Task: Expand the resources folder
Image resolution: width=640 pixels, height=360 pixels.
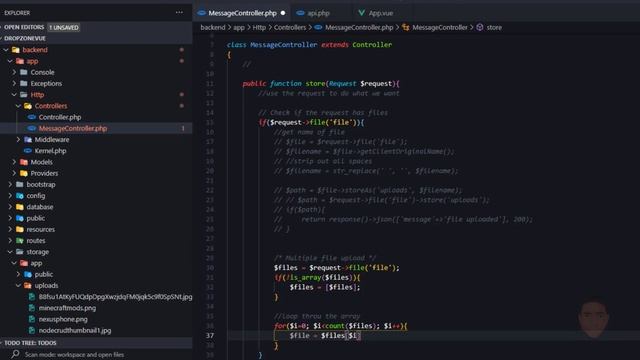Action: (10, 229)
